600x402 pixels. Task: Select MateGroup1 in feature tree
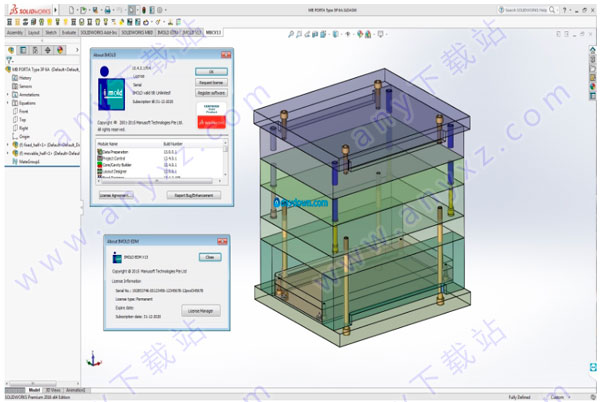26,161
